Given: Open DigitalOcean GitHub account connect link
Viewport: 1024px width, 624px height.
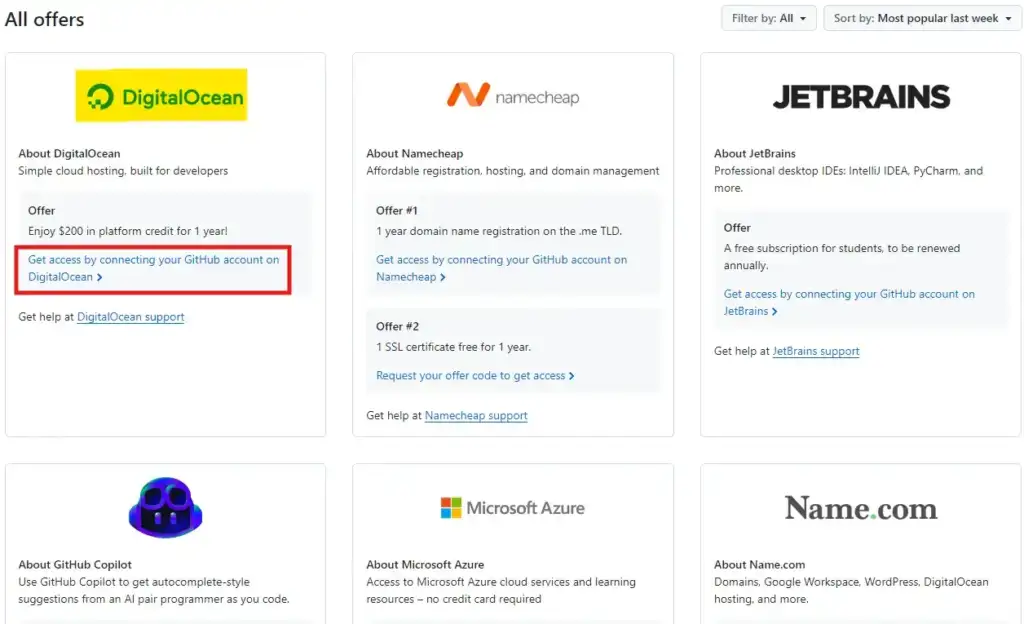Looking at the screenshot, I should (153, 268).
